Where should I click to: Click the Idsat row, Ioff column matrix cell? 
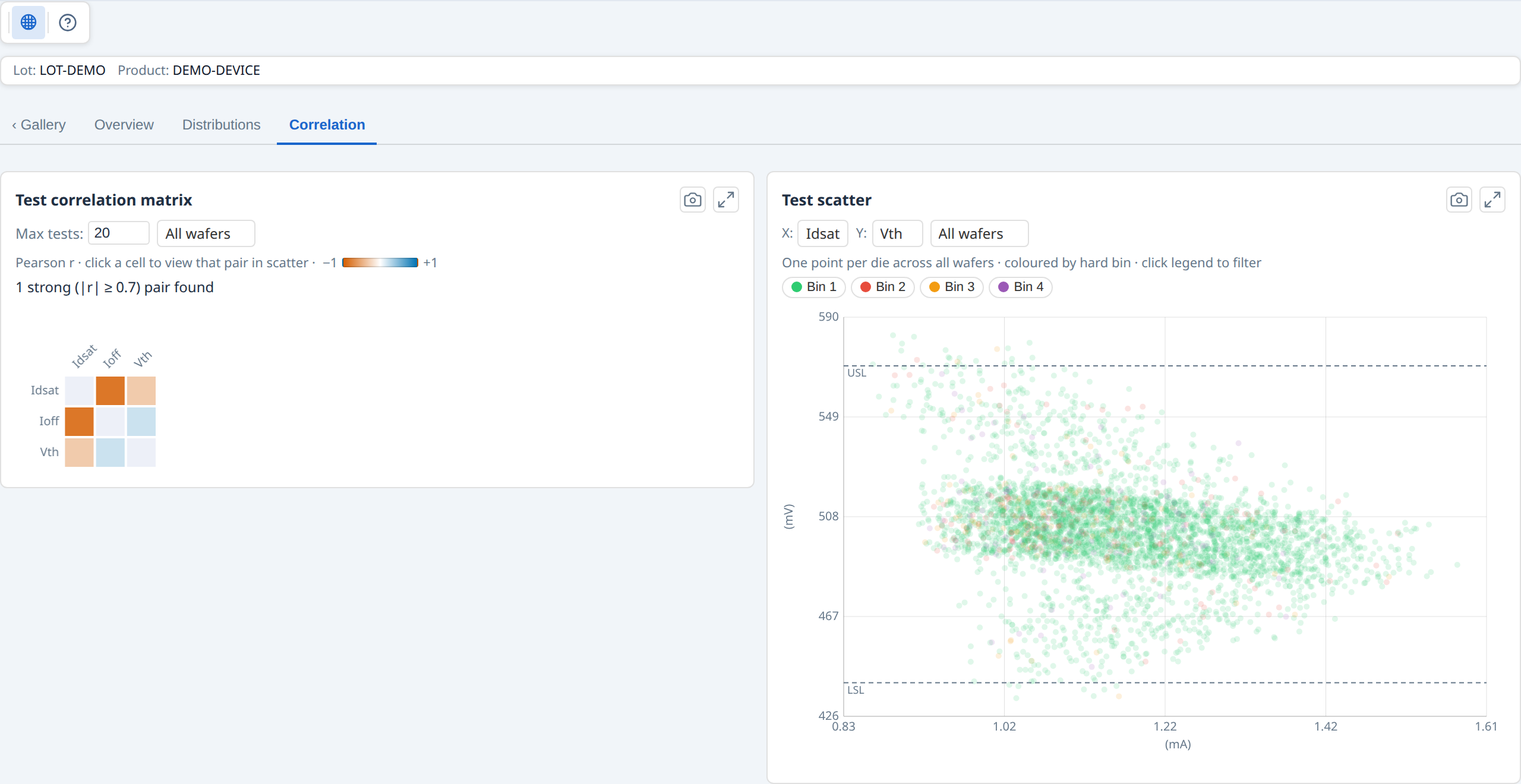tap(110, 390)
